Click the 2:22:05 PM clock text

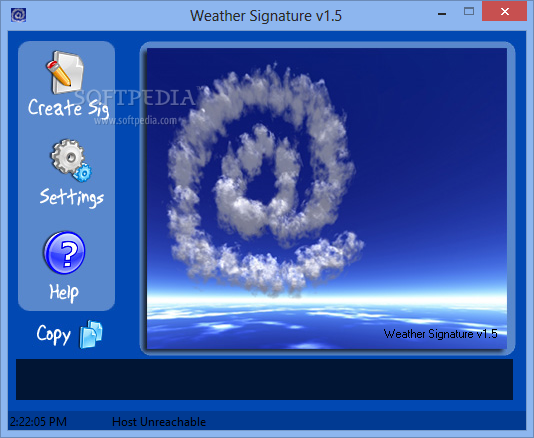[38, 422]
